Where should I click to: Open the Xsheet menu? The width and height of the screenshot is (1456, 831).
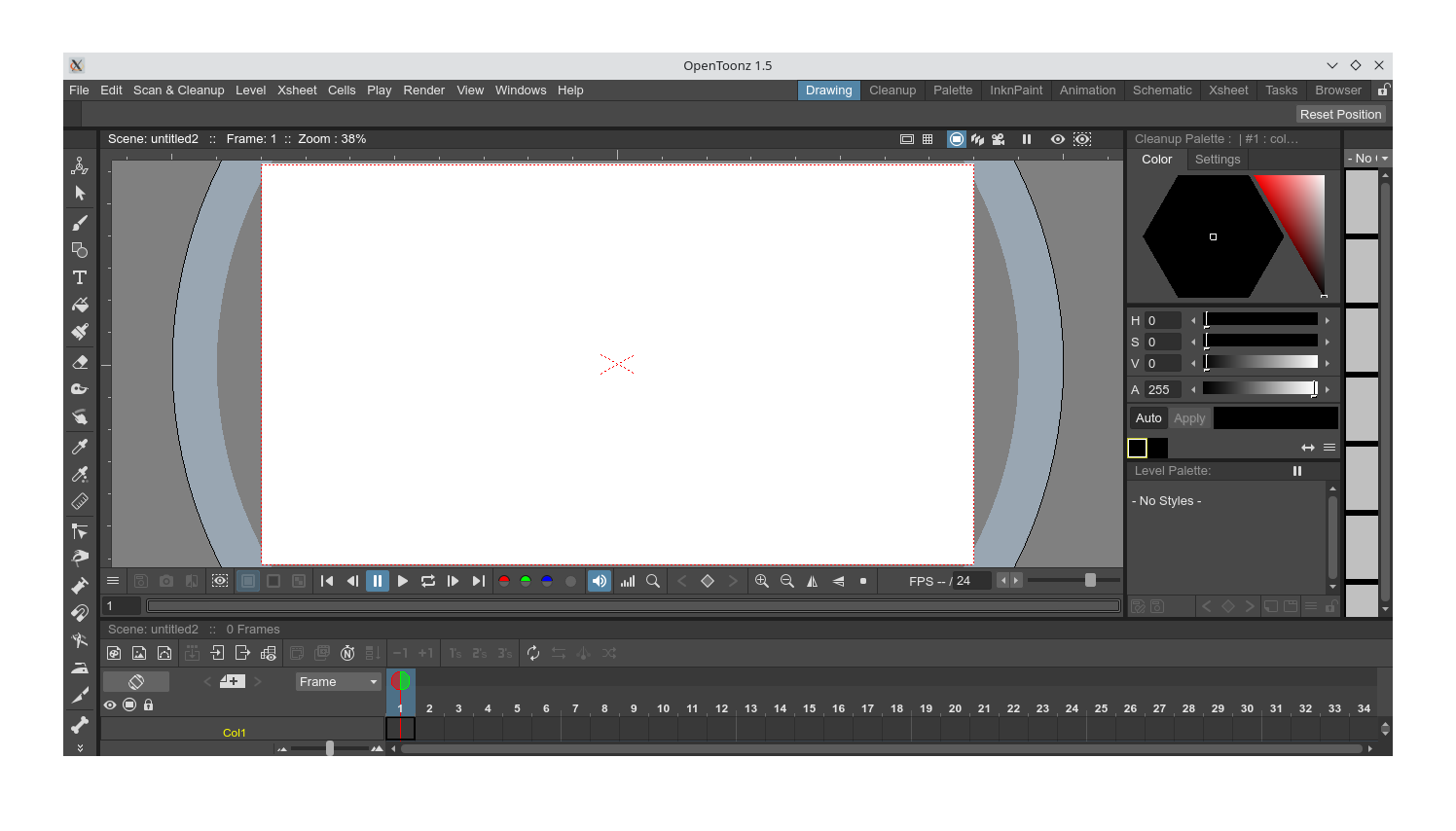click(297, 90)
